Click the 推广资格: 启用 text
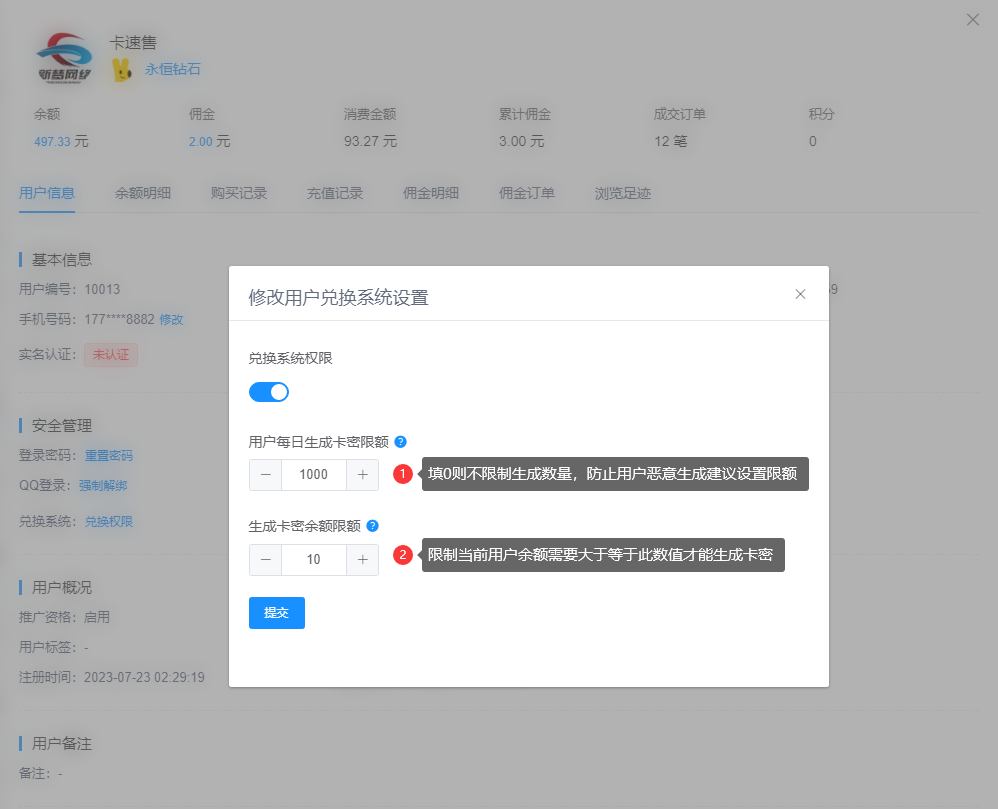This screenshot has height=809, width=998. (x=64, y=617)
